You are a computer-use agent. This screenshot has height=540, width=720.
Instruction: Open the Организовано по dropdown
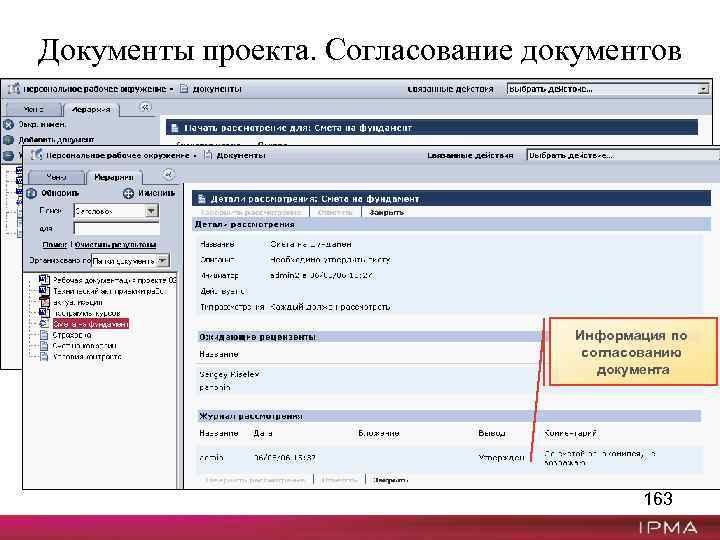coord(163,261)
